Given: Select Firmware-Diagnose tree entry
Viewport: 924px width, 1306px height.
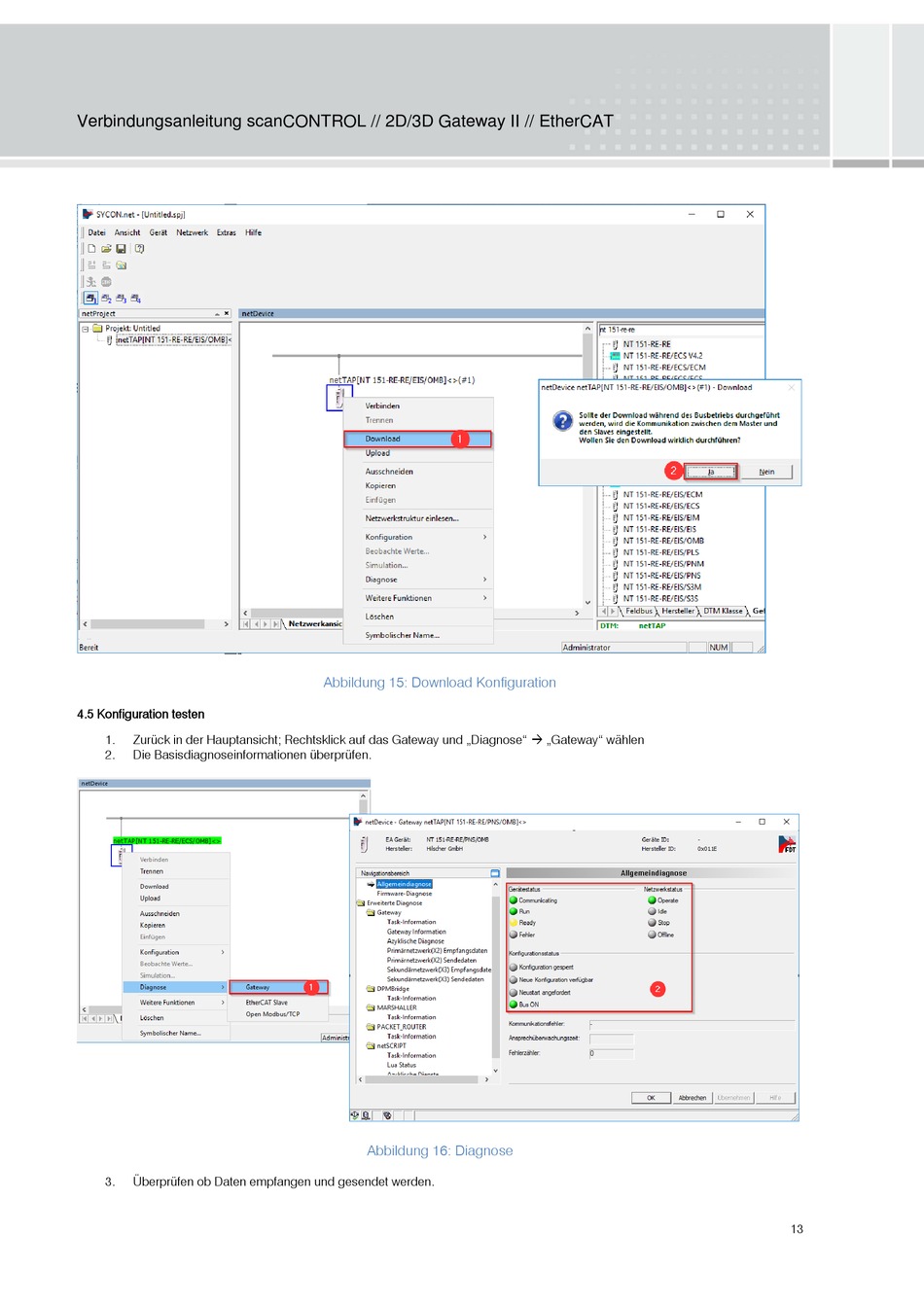Looking at the screenshot, I should coord(405,894).
